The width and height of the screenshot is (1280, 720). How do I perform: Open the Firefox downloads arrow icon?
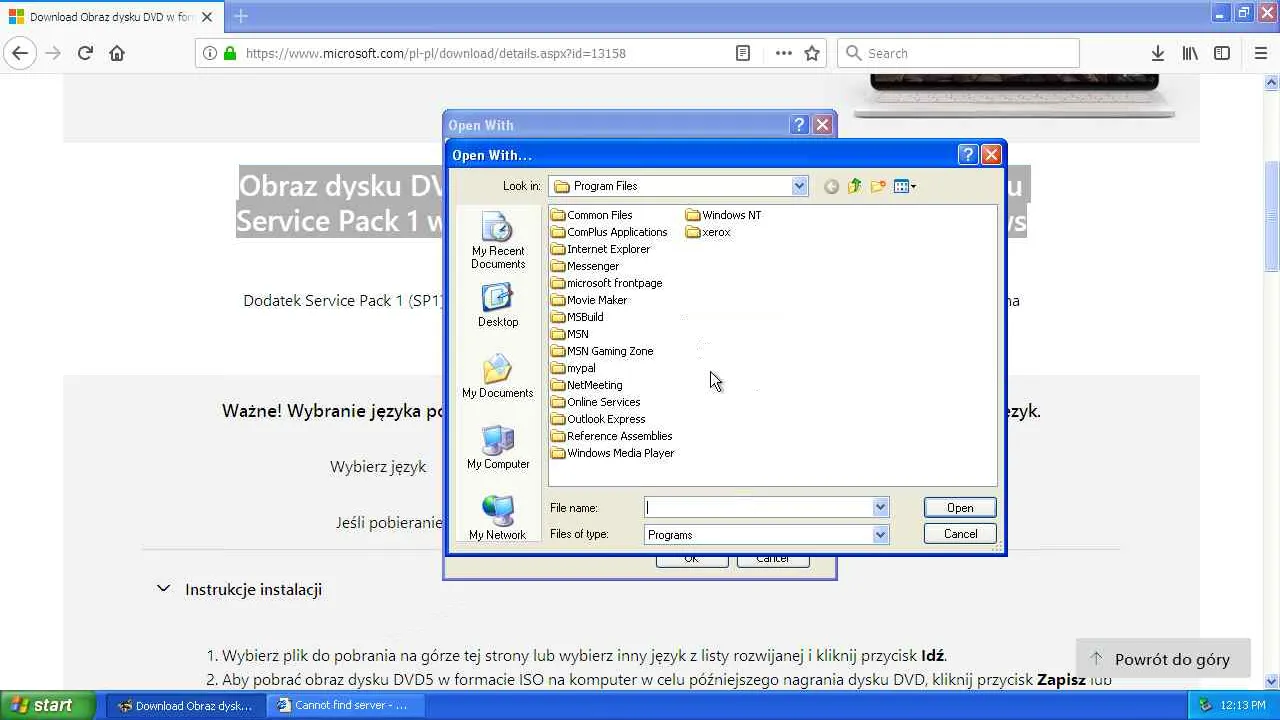pyautogui.click(x=1157, y=53)
